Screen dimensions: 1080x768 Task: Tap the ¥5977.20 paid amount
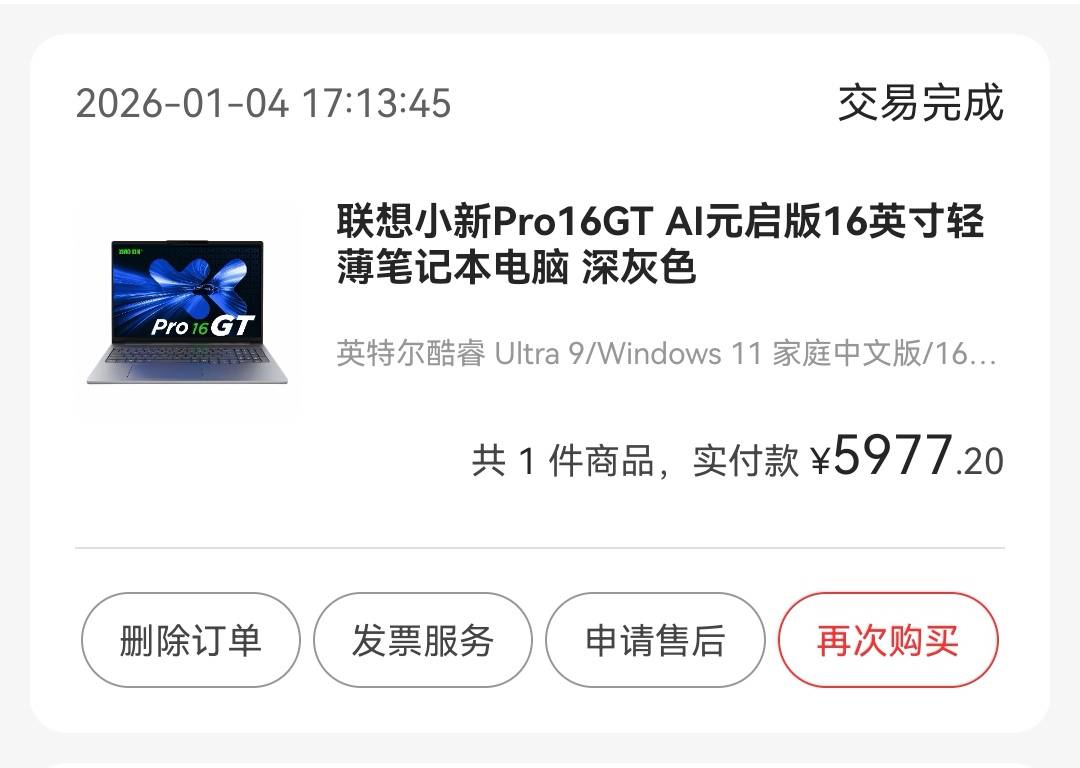[907, 456]
